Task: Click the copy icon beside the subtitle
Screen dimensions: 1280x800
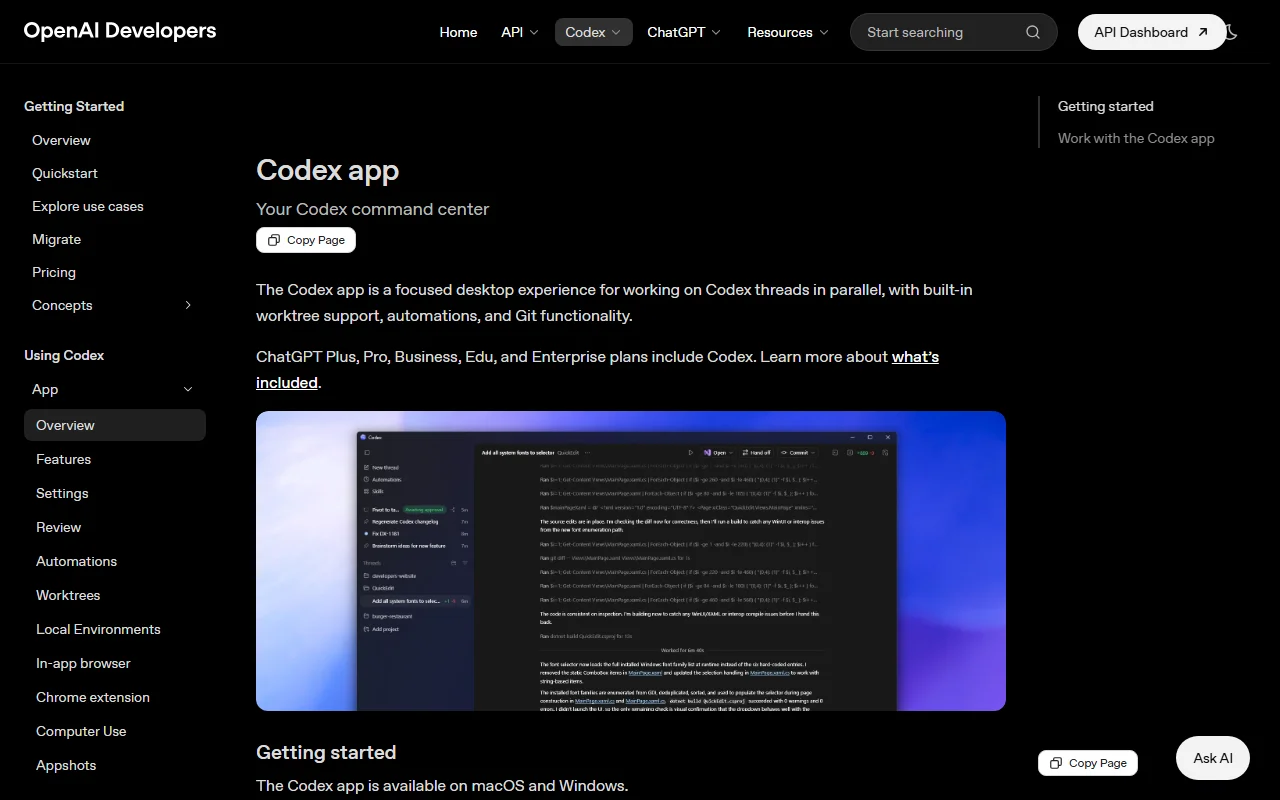Action: coord(274,240)
